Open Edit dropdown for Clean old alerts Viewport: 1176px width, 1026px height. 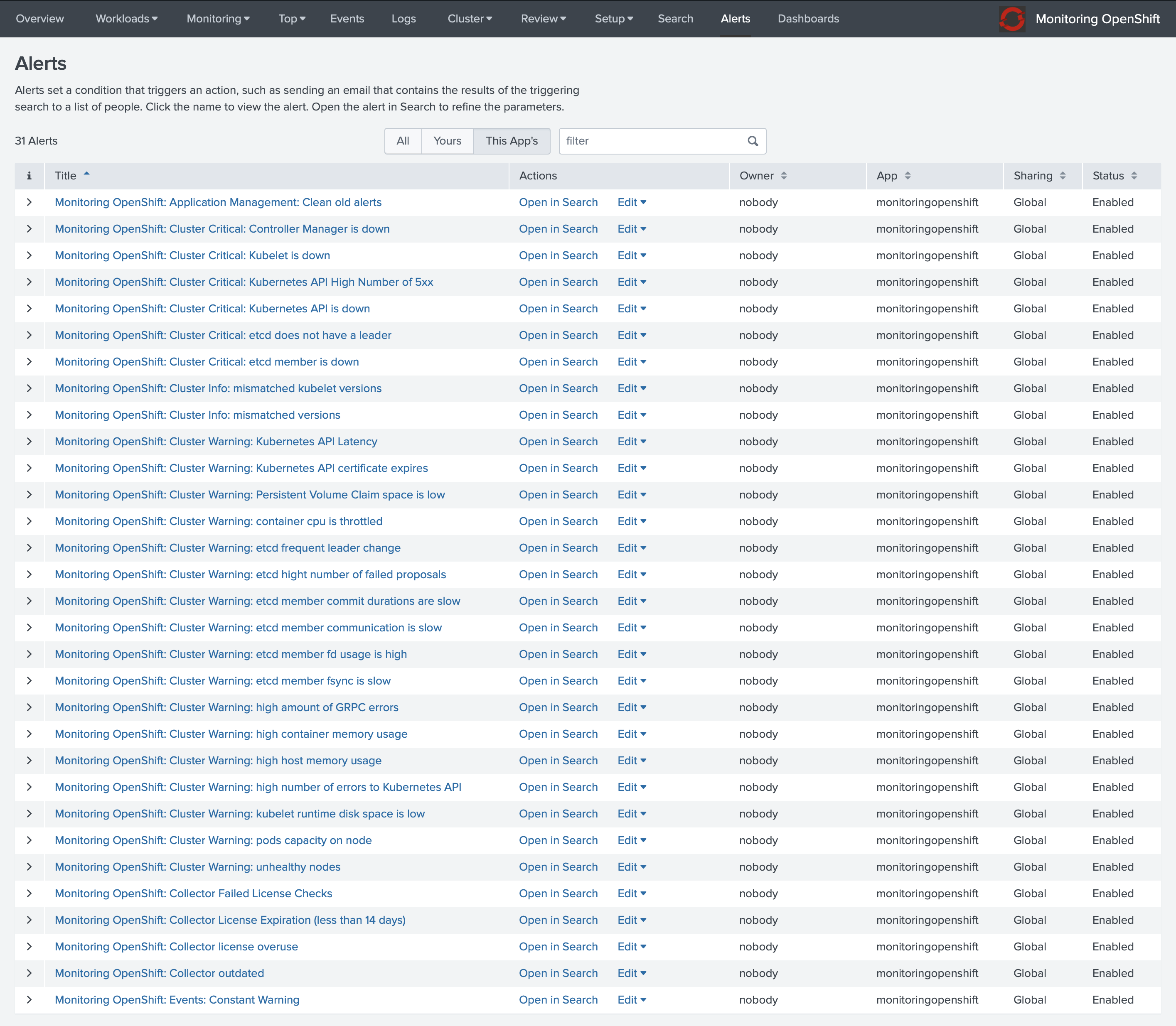pyautogui.click(x=632, y=202)
